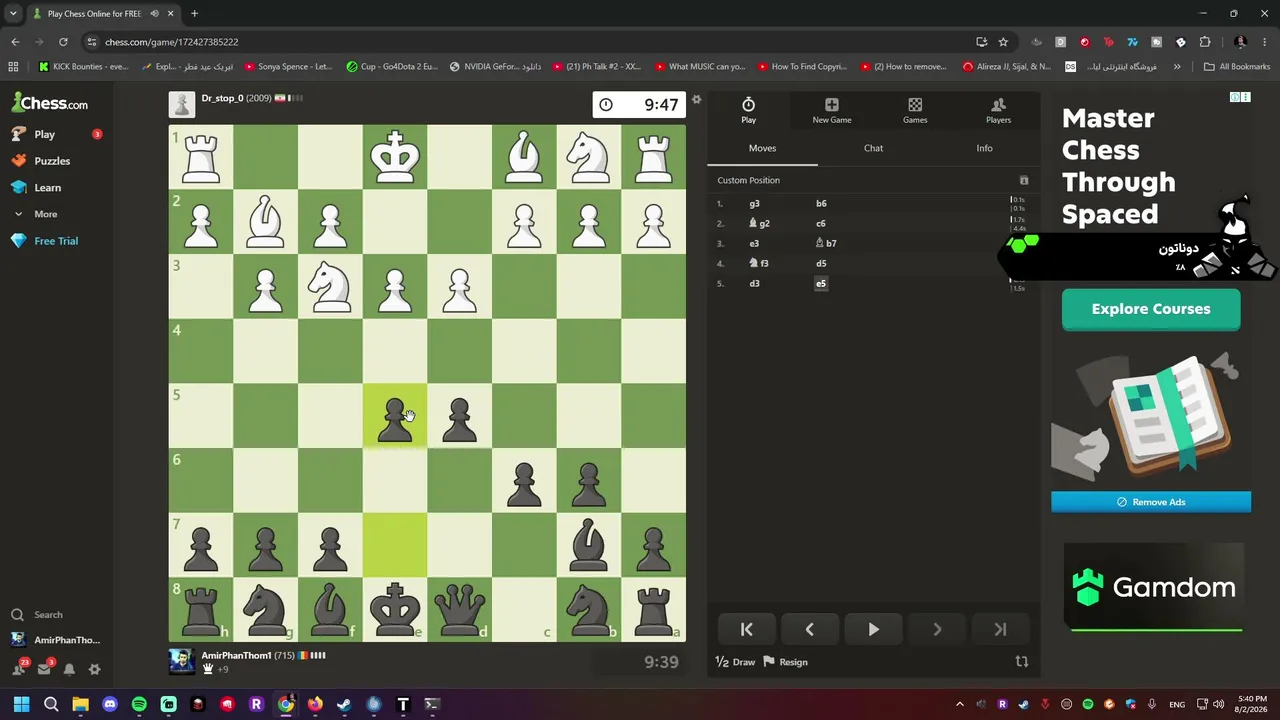
Task: Select move b6 in the move list
Action: pos(821,204)
